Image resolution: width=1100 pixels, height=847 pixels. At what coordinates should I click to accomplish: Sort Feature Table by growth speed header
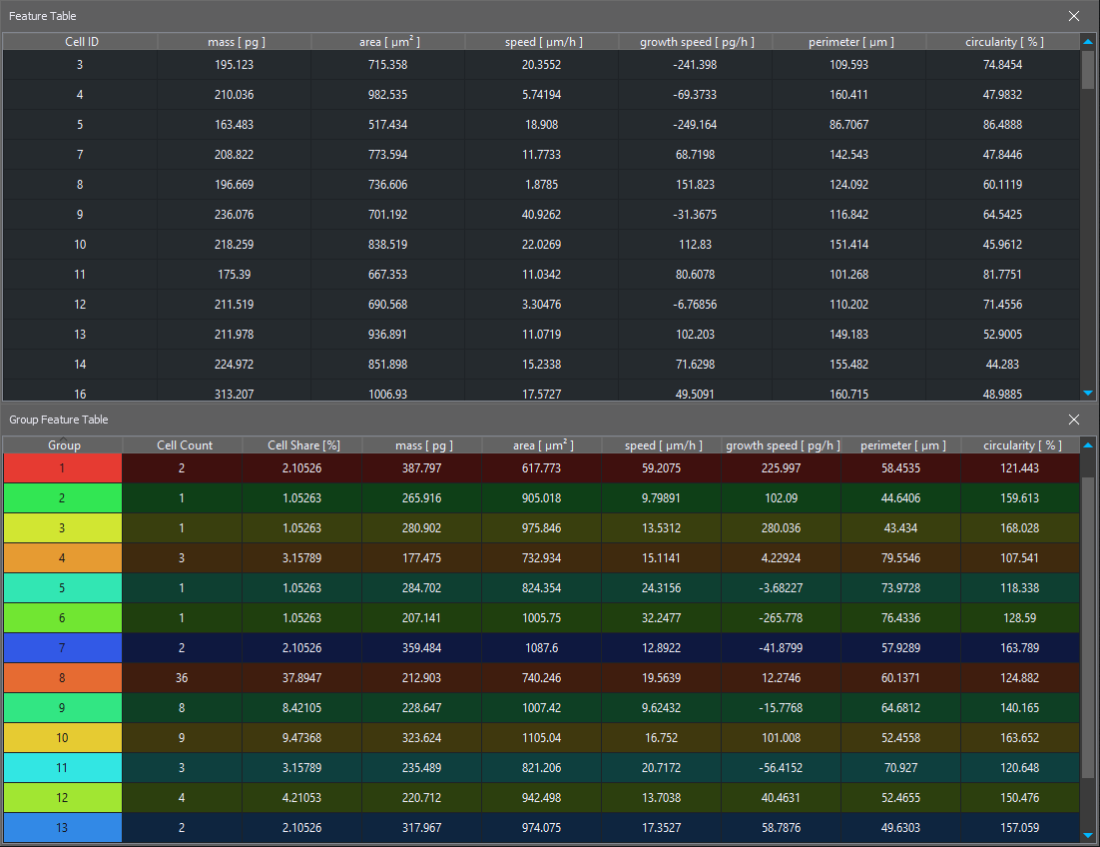pos(696,42)
